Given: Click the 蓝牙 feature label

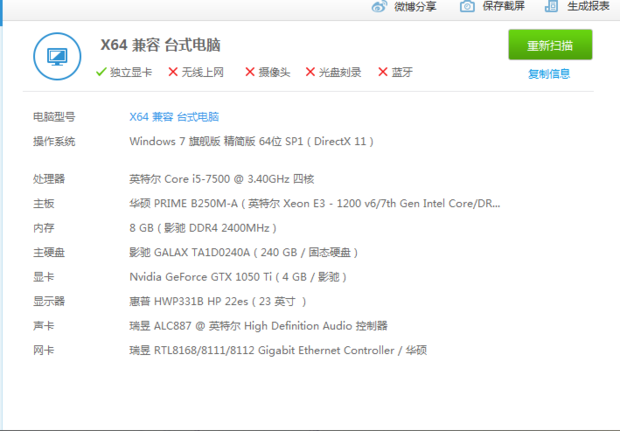Looking at the screenshot, I should point(402,72).
